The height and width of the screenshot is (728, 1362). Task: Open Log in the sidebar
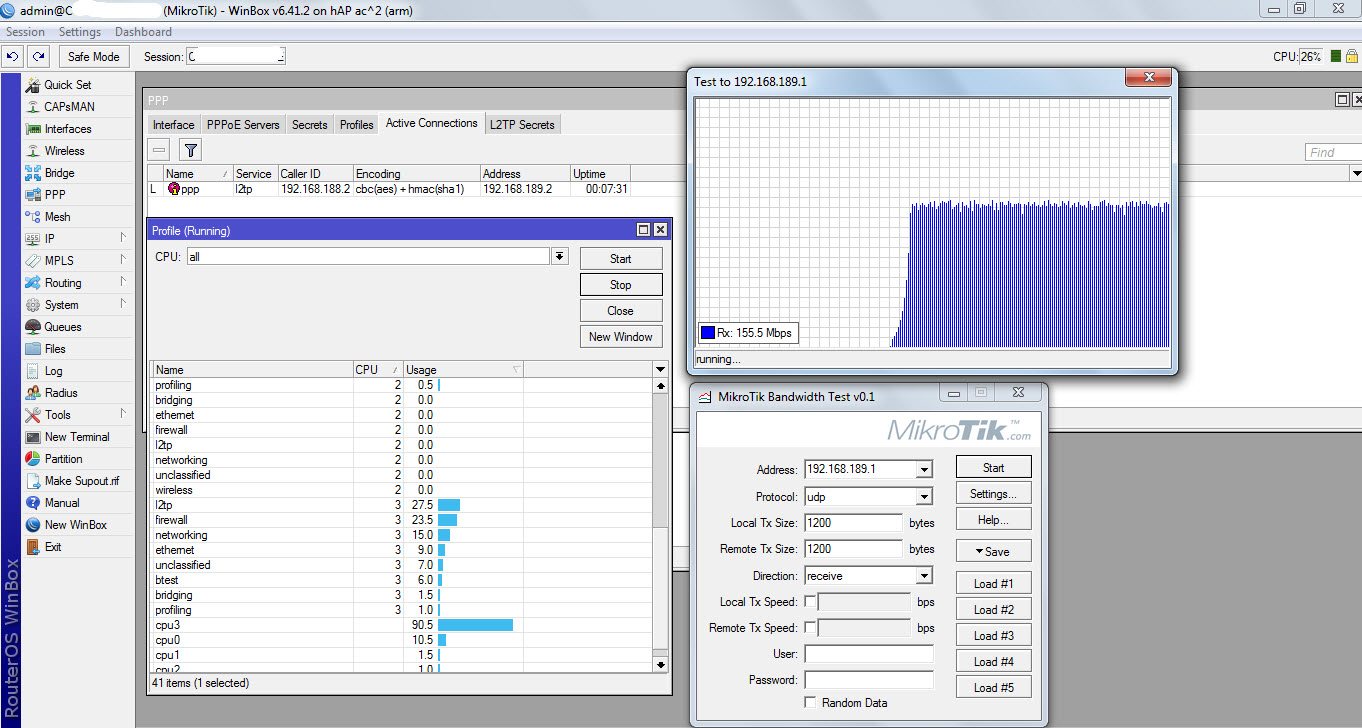tap(54, 371)
